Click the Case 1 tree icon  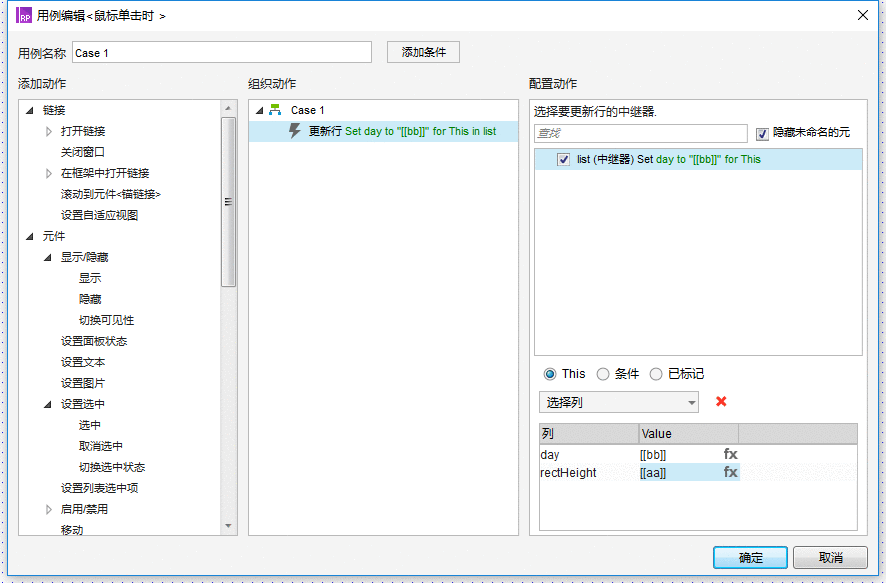coord(275,110)
